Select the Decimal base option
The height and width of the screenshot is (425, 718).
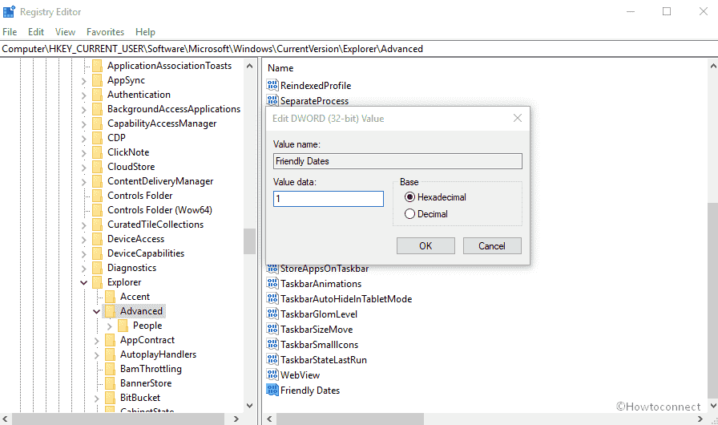[x=410, y=214]
